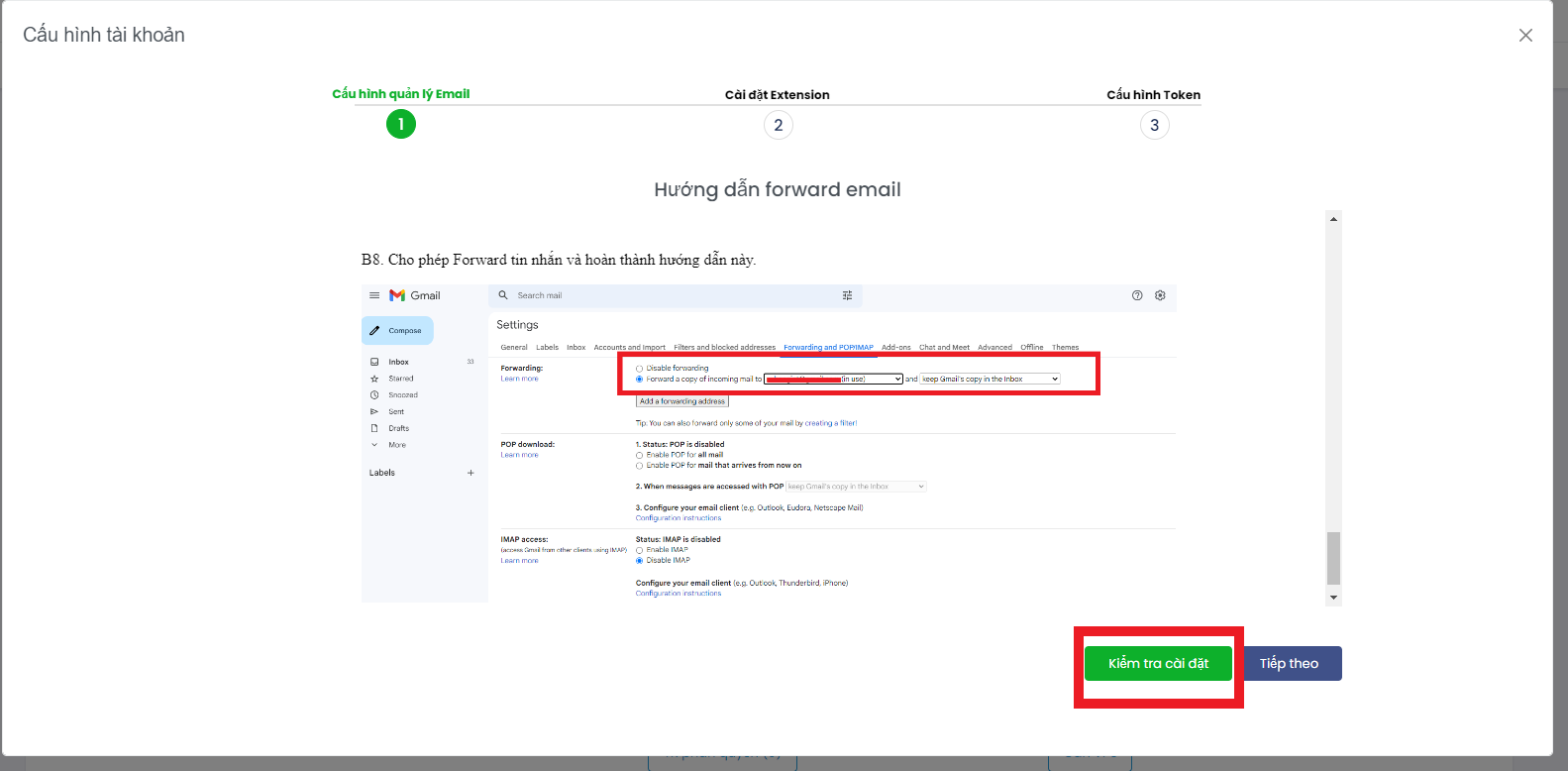Select the Enable IMAP radio button
This screenshot has height=771, width=1568.
(x=640, y=550)
